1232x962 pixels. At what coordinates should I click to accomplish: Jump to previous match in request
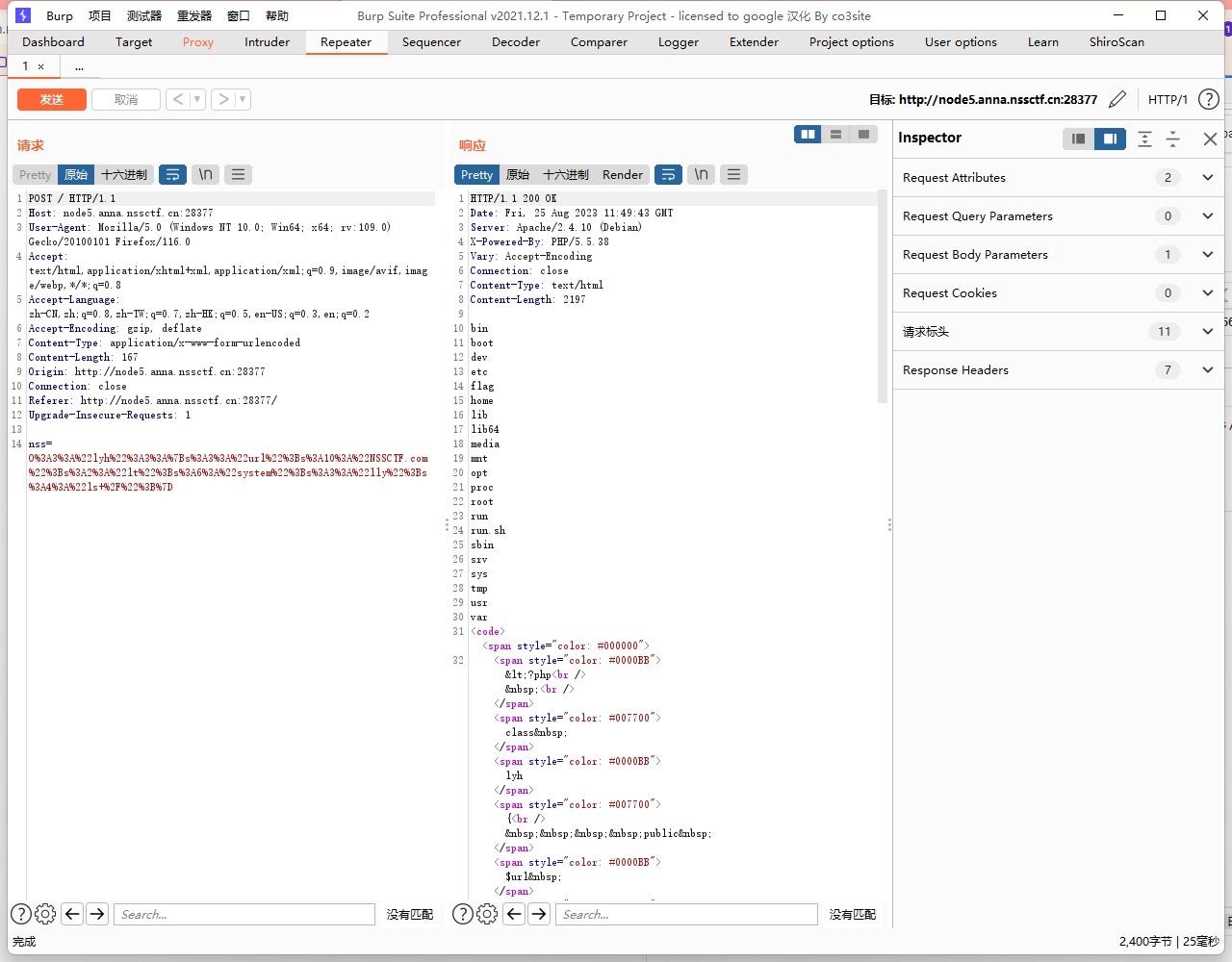click(72, 914)
